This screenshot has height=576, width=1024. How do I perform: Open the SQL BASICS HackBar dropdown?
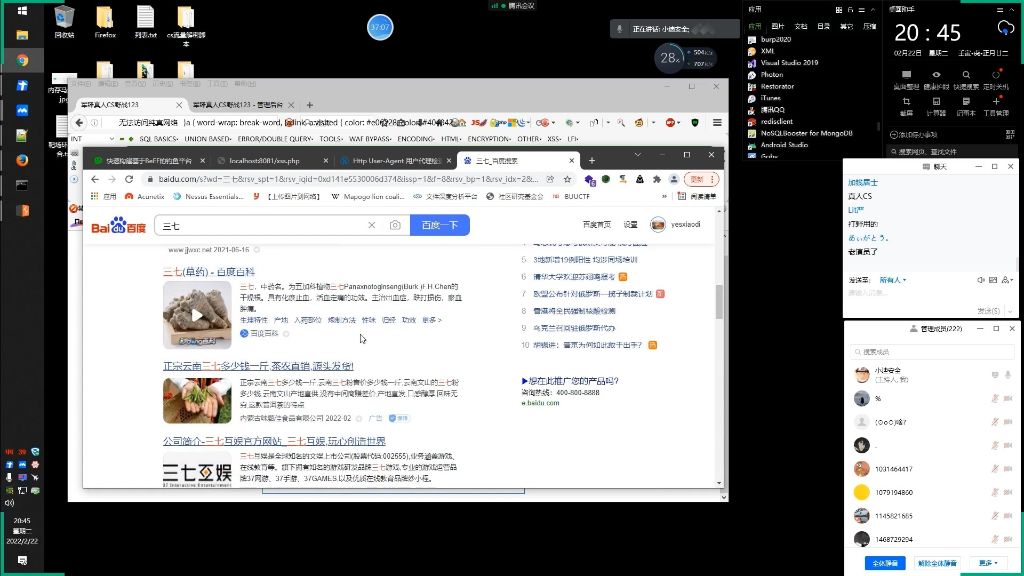point(159,138)
